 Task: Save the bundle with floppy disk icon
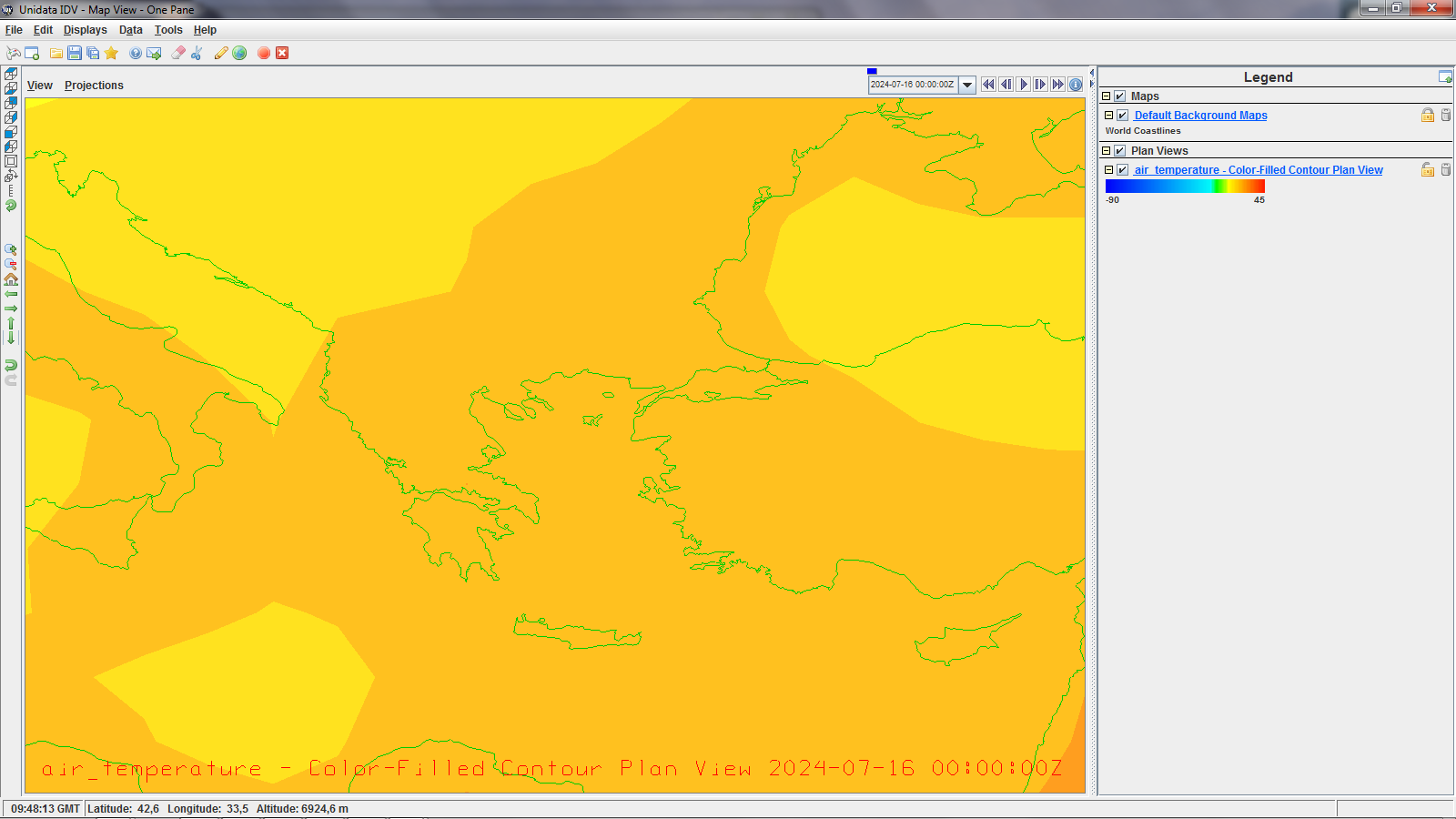tap(75, 53)
